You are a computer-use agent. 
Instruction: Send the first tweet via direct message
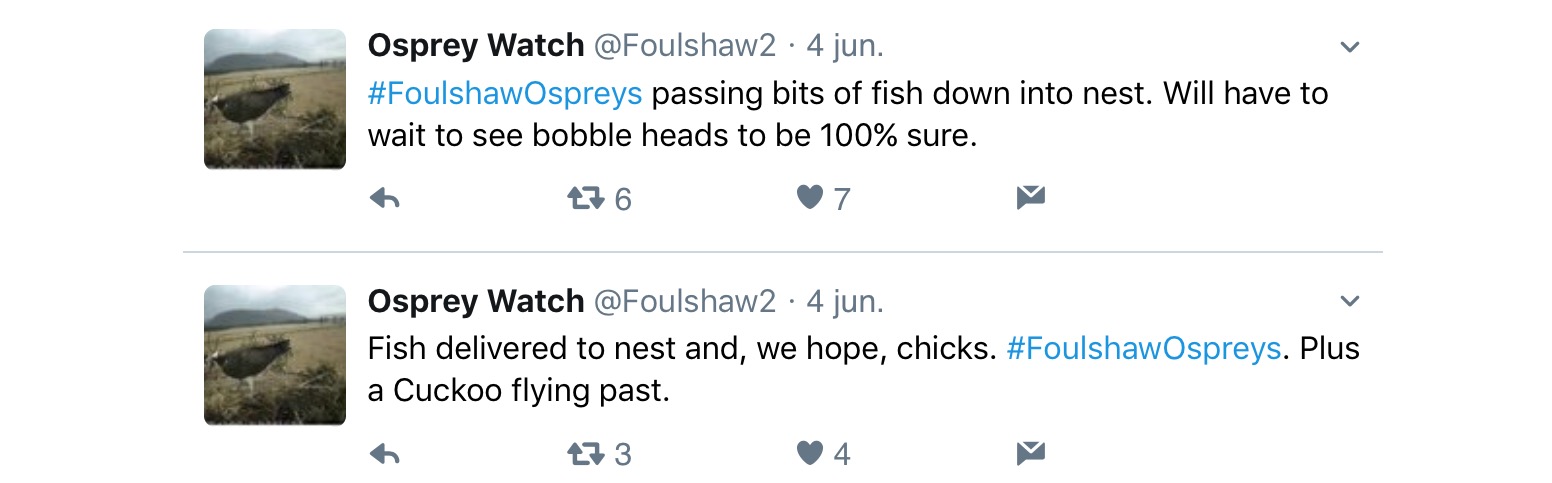click(x=1030, y=198)
